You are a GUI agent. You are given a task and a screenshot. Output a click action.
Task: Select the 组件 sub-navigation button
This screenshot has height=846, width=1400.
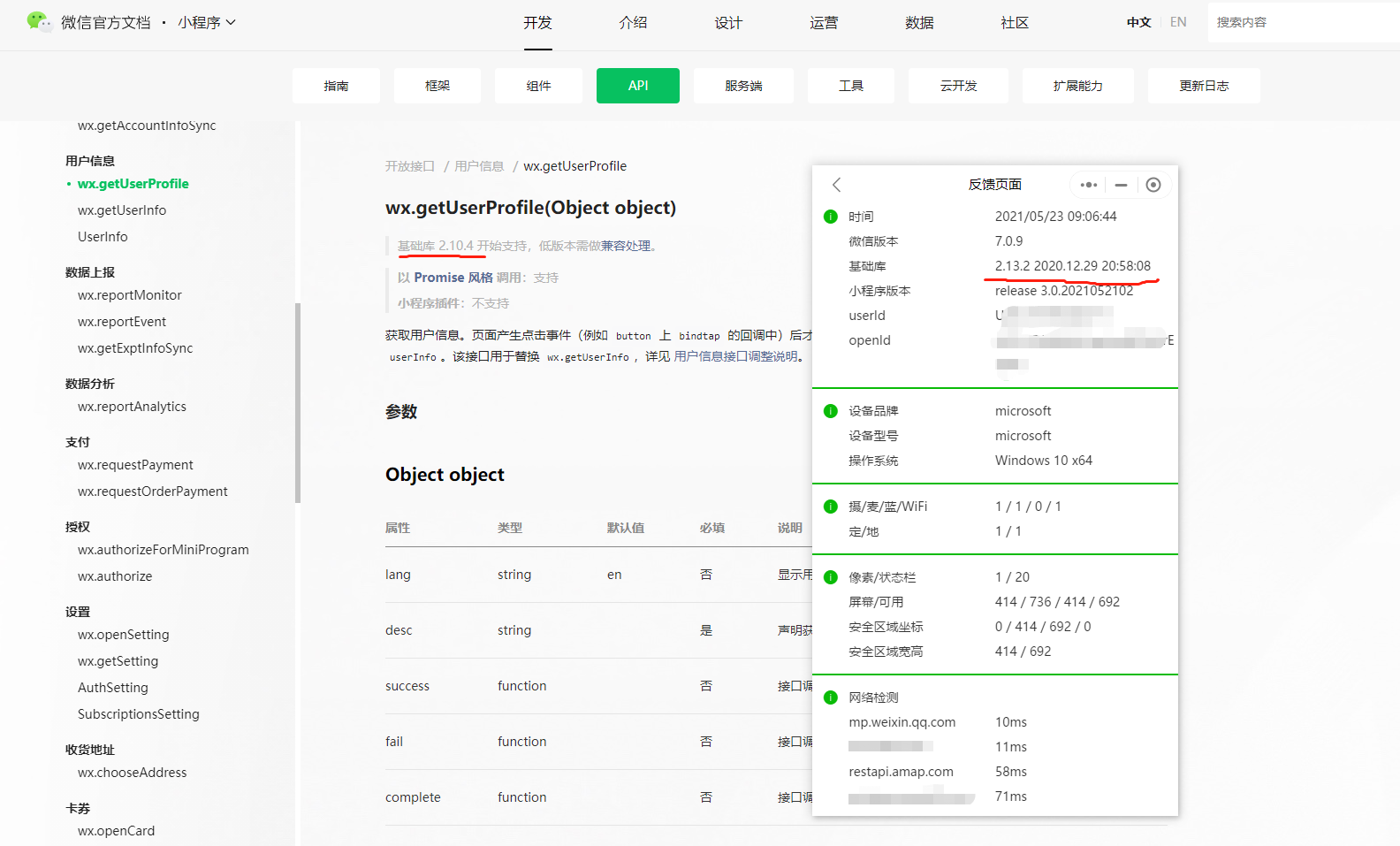[538, 86]
